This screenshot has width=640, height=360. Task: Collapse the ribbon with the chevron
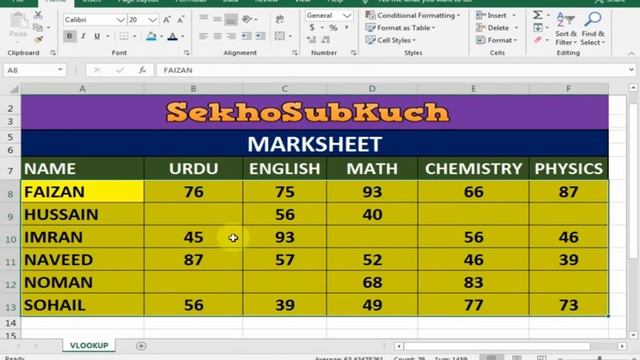pyautogui.click(x=631, y=53)
